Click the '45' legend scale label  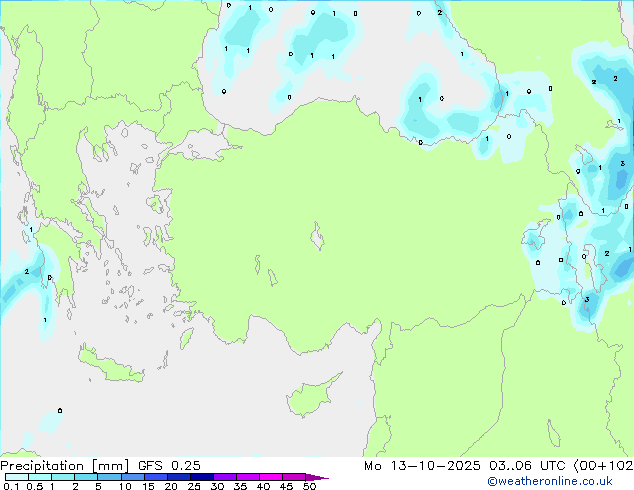286,486
